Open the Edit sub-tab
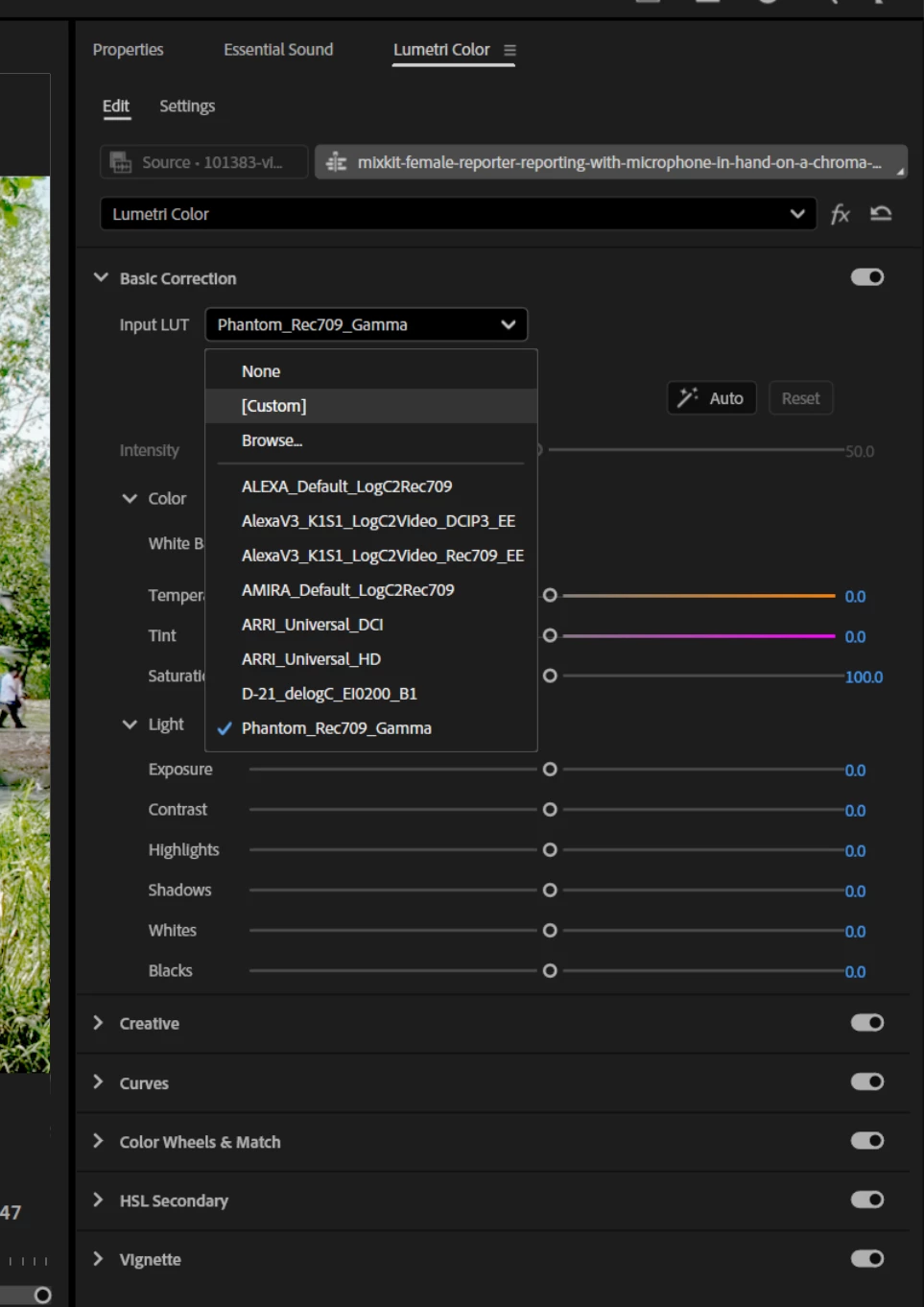 tap(116, 106)
